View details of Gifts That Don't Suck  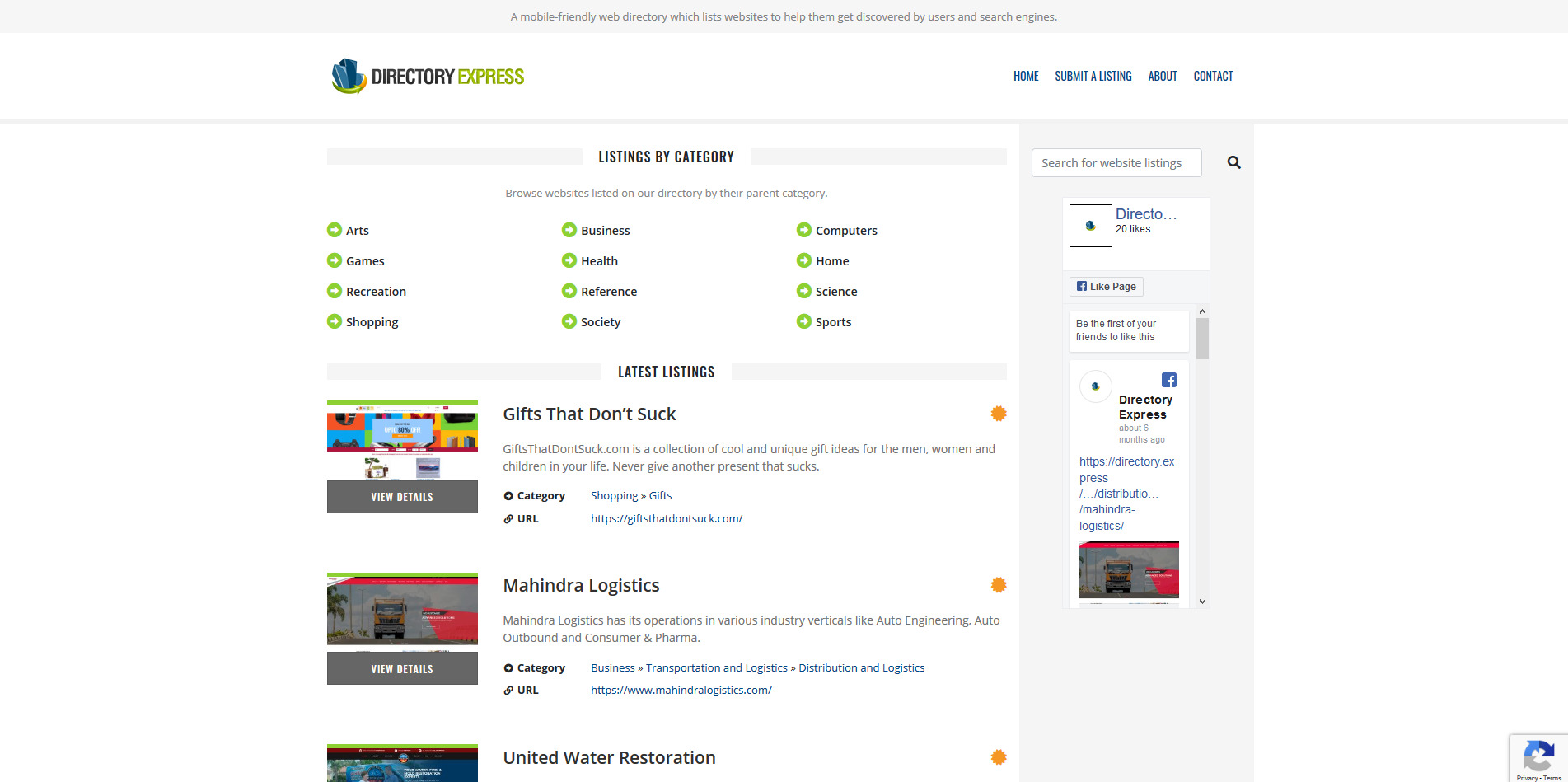tap(402, 497)
